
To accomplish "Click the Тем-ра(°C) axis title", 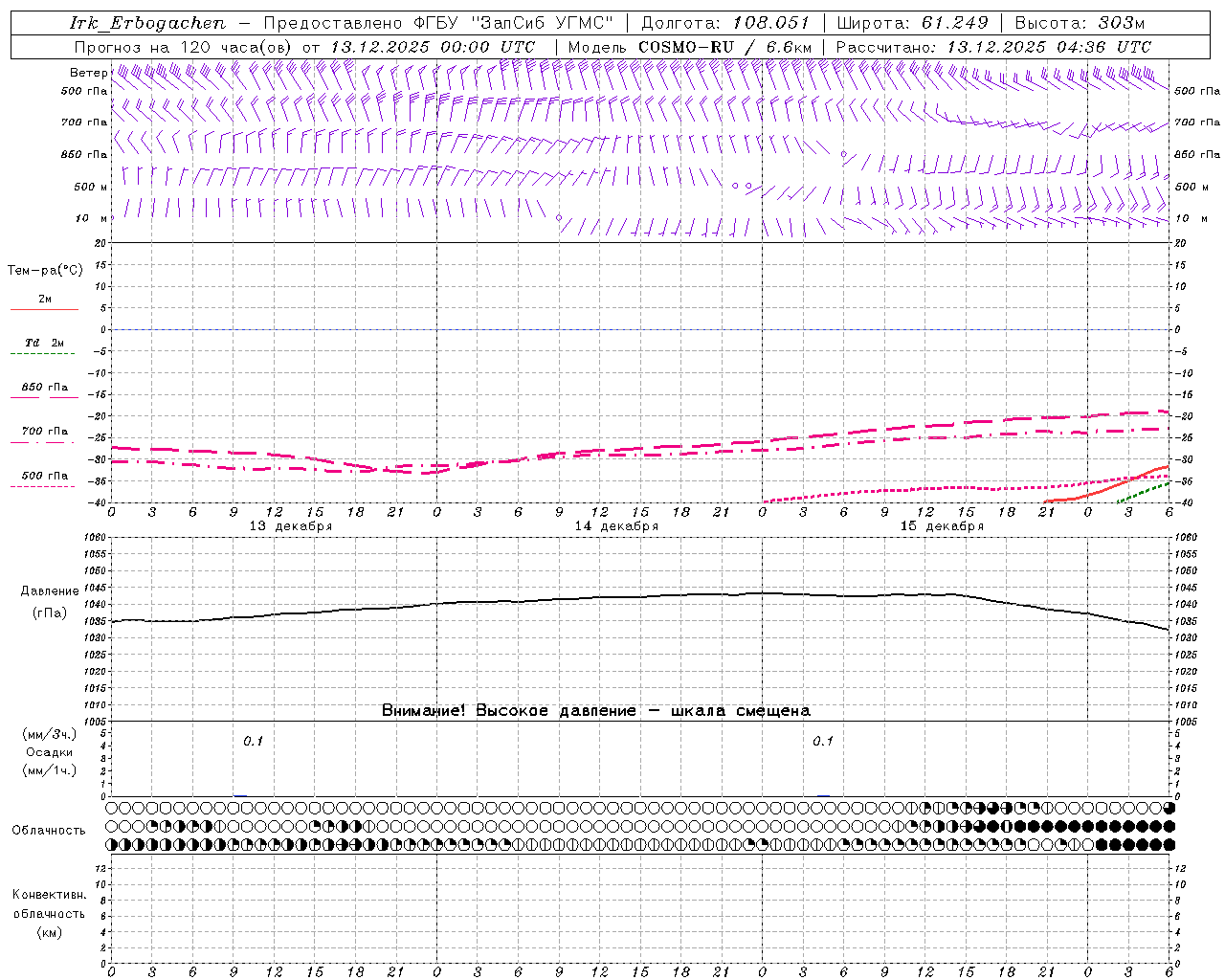I will tap(45, 271).
